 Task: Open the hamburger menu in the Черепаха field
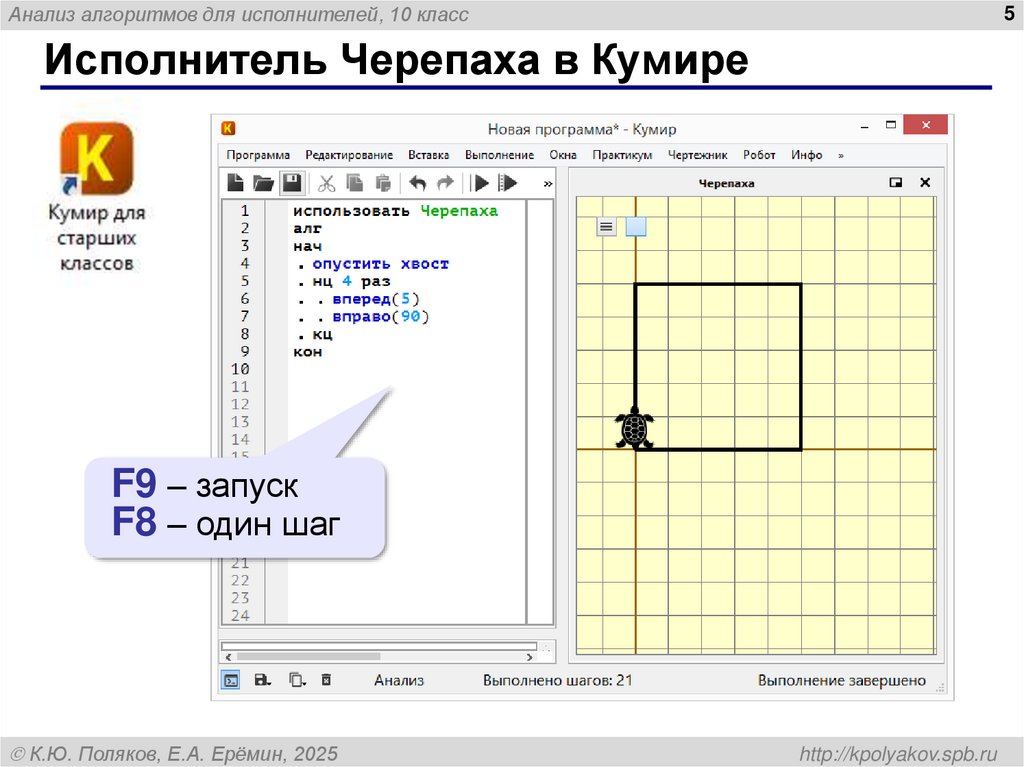point(605,226)
